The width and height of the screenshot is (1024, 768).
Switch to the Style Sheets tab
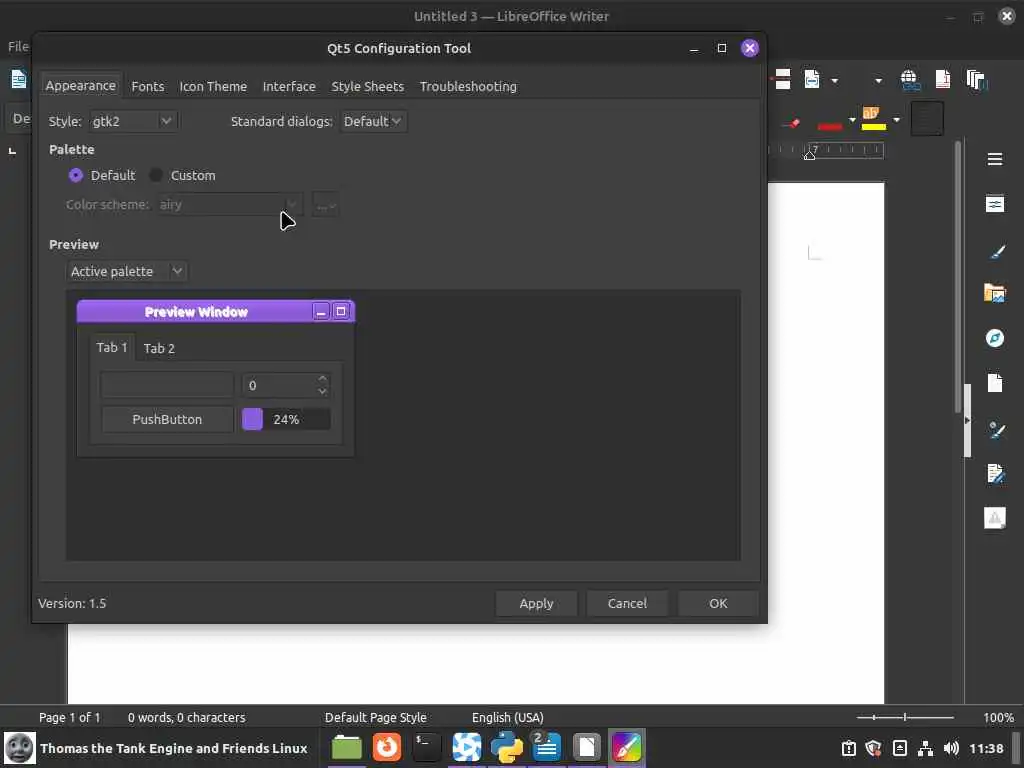[367, 86]
